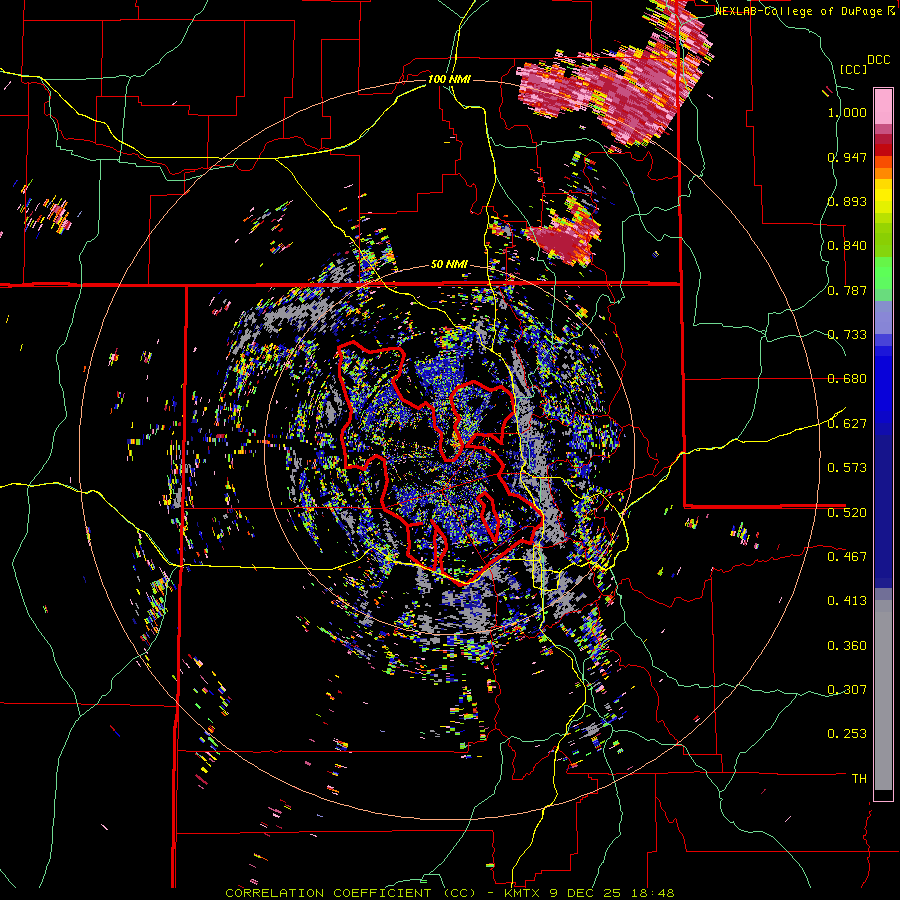The height and width of the screenshot is (900, 900).
Task: Click the 0.413 colorbar value
Action: tap(847, 601)
